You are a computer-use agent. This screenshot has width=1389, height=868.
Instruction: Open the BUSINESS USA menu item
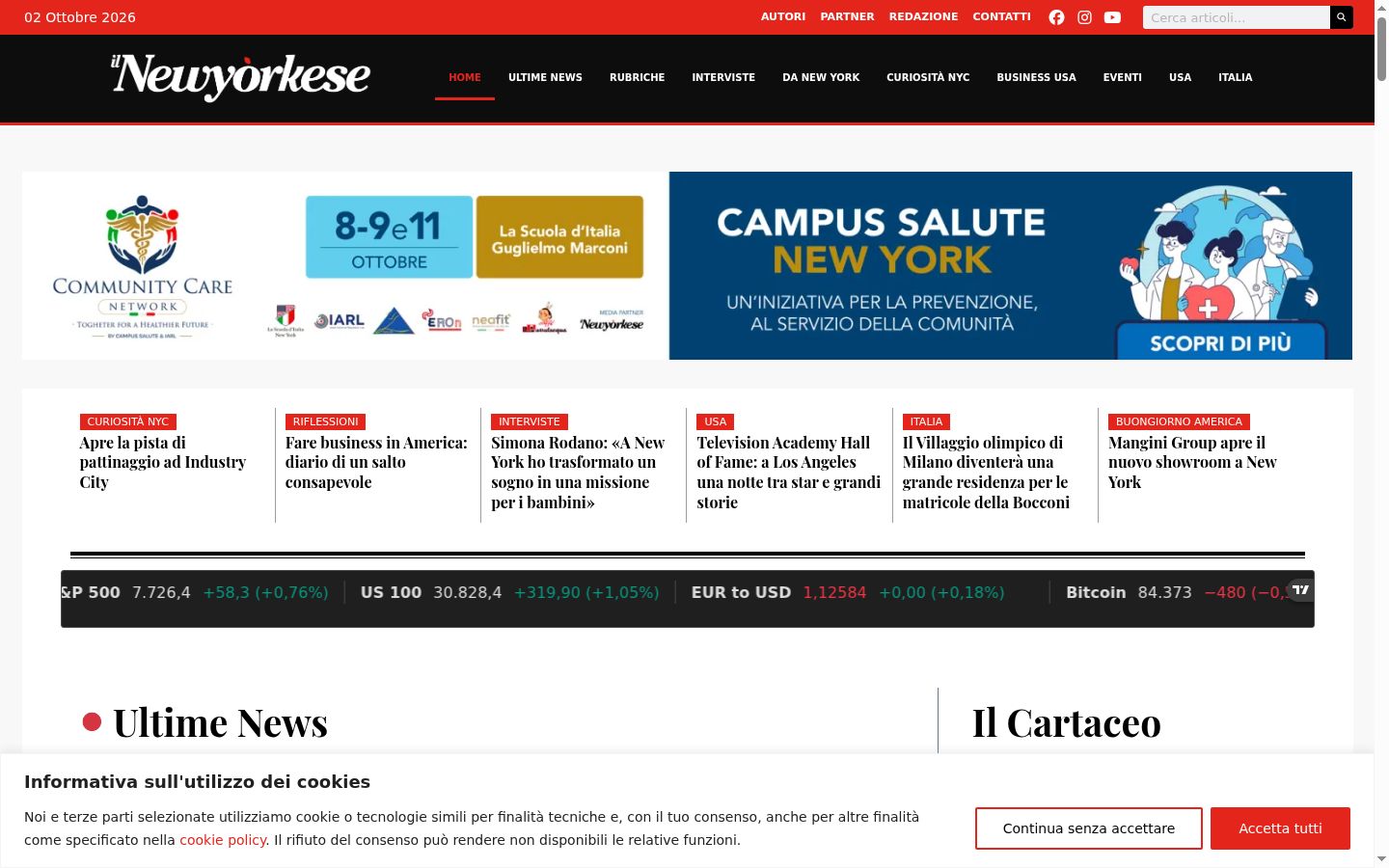(x=1036, y=77)
